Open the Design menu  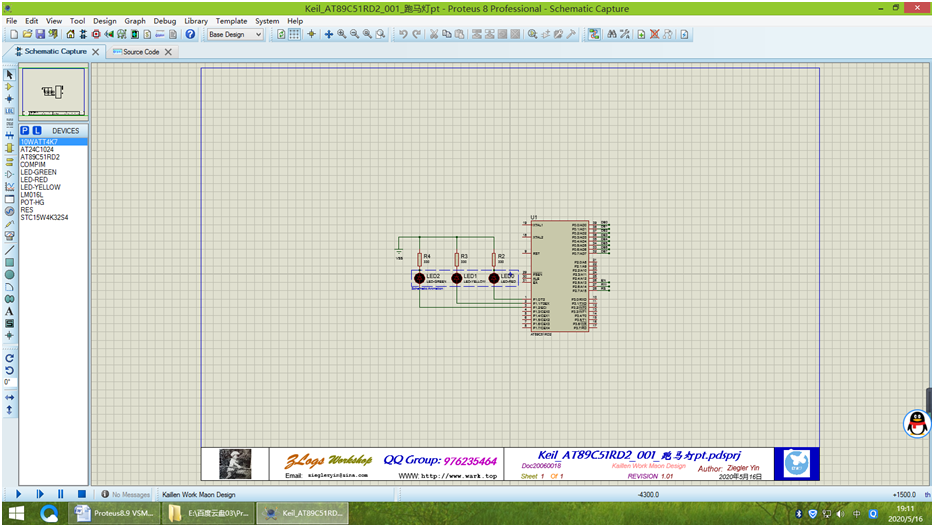pos(105,21)
